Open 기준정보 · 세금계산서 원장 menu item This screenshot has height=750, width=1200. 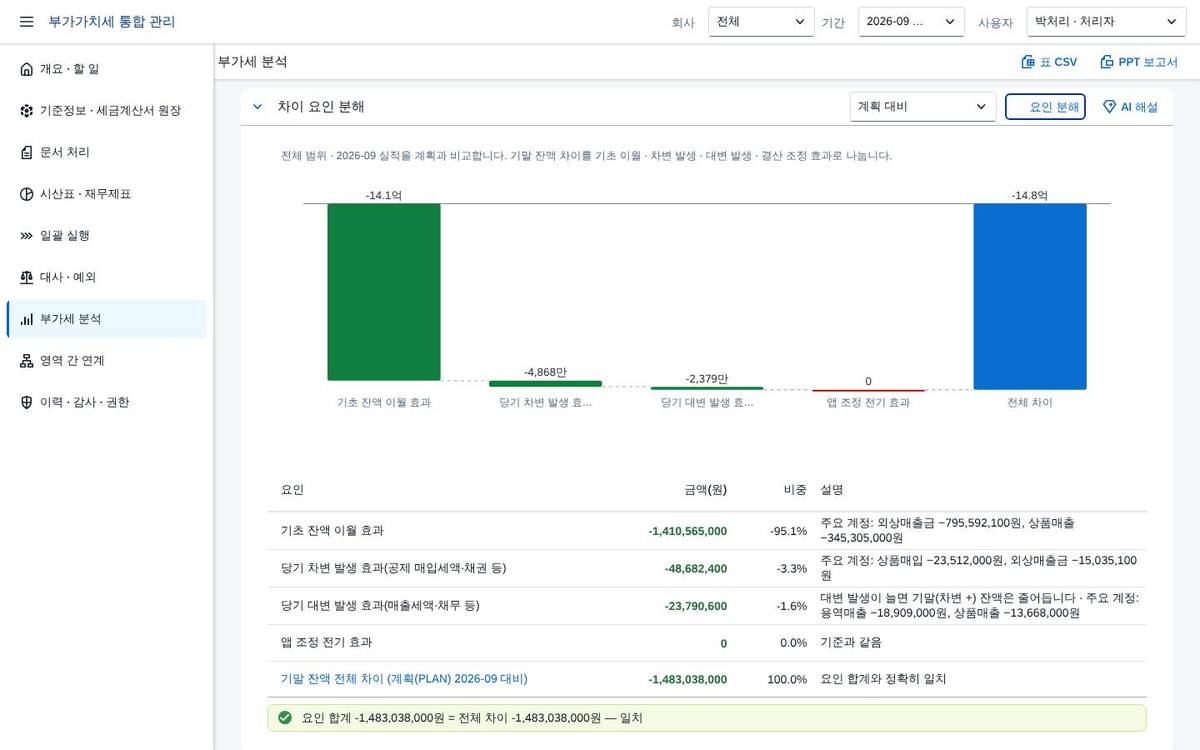pyautogui.click(x=106, y=111)
